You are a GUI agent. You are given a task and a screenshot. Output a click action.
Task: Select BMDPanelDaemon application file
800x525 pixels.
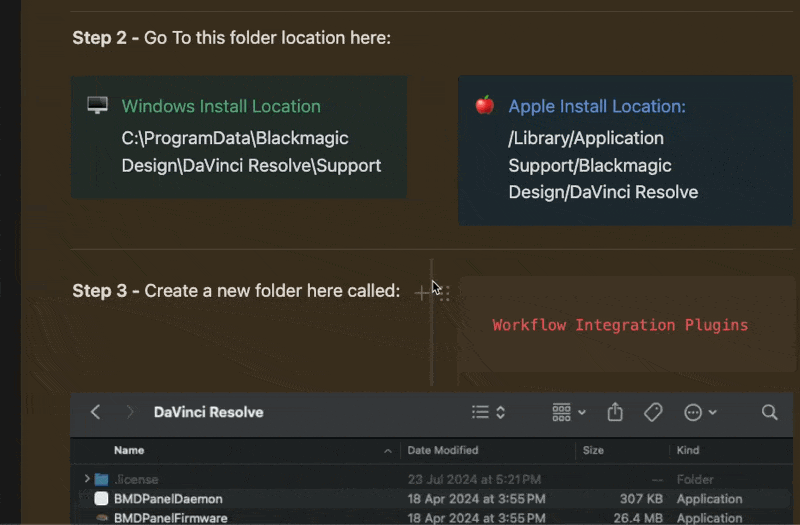click(432, 498)
